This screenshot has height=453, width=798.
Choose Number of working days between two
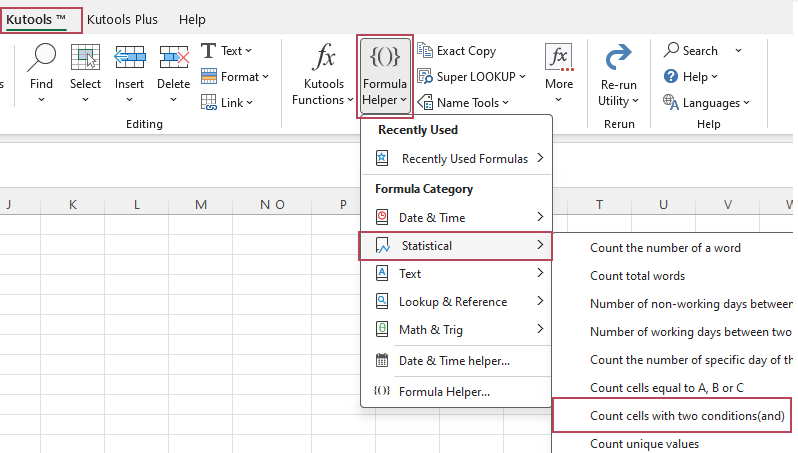click(691, 332)
